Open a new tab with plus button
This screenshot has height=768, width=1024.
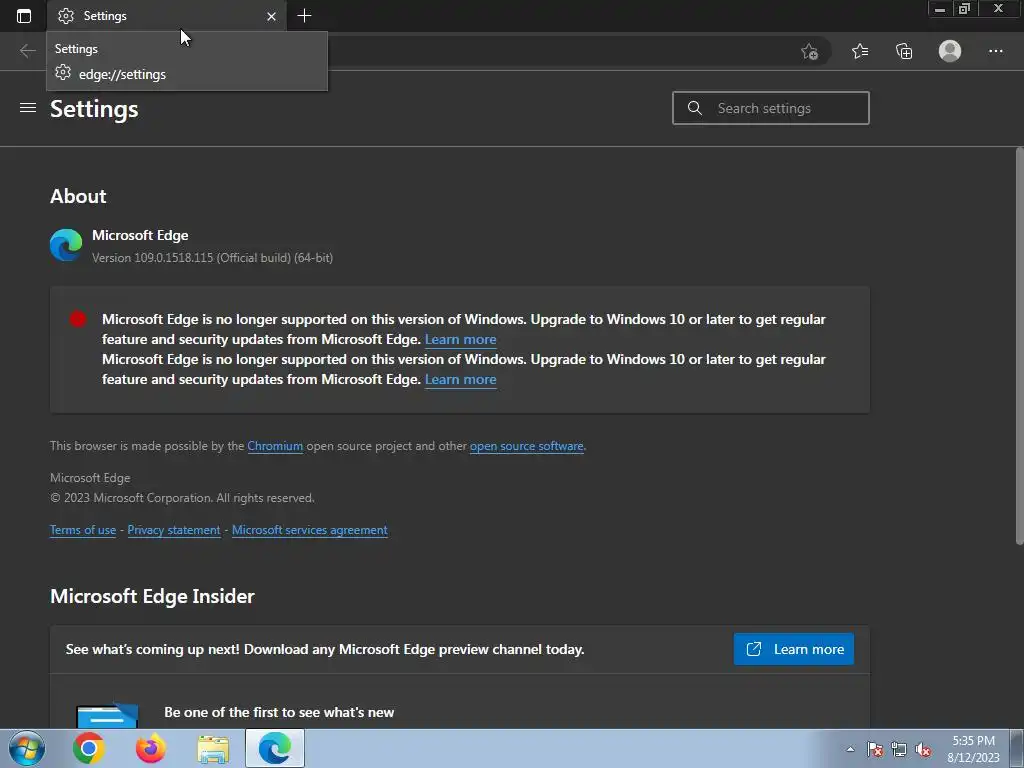pos(304,16)
